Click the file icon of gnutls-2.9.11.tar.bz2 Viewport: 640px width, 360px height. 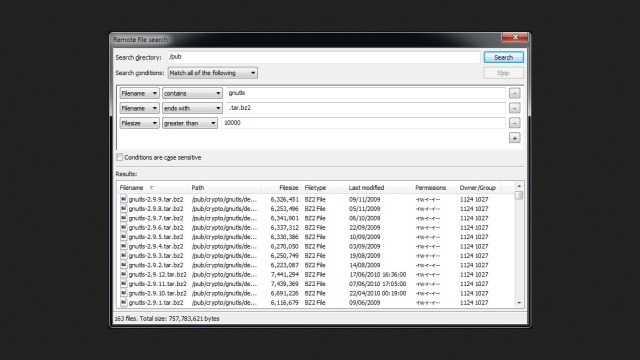click(x=123, y=284)
